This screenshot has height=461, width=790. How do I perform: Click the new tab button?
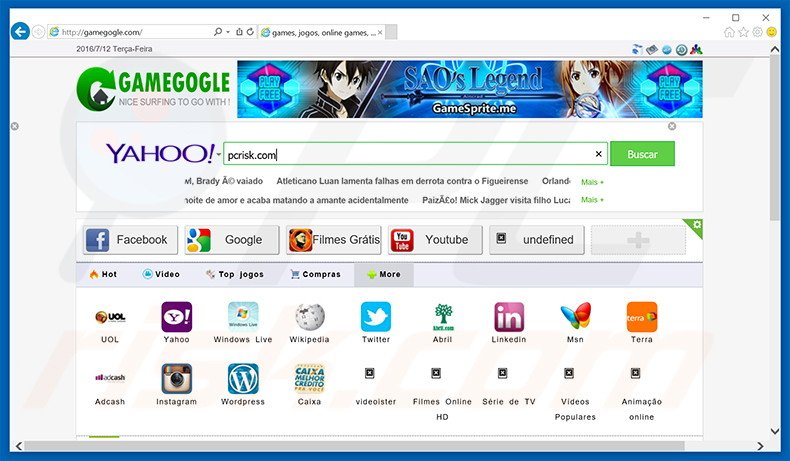(391, 32)
